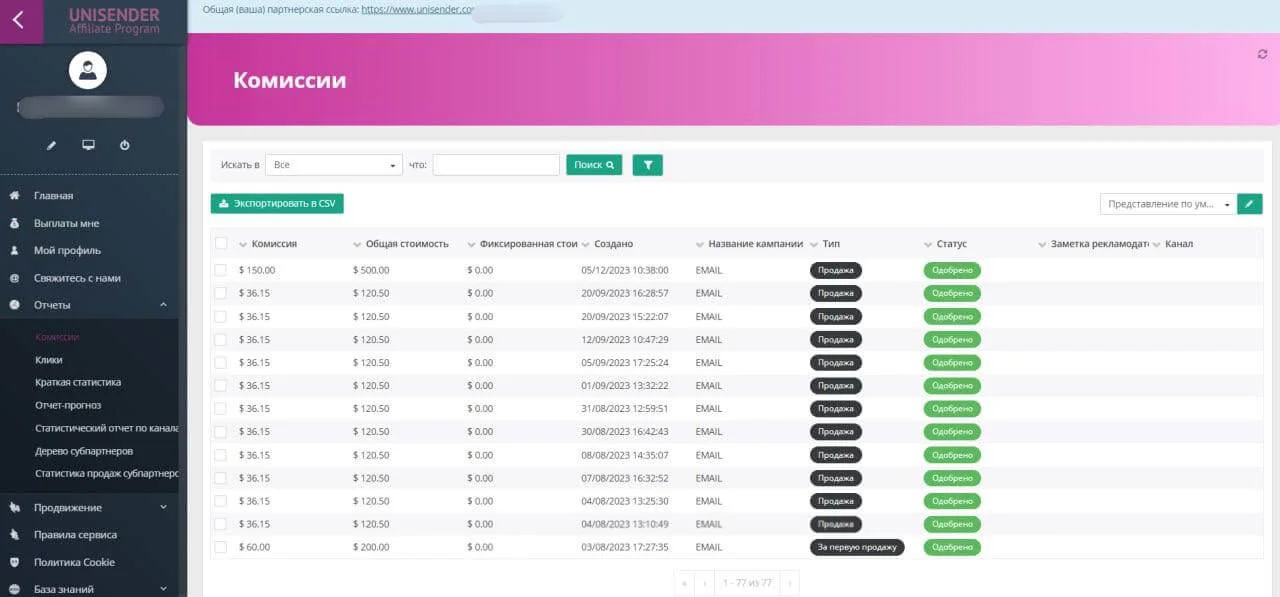
Task: Click the user avatar picture
Action: coord(88,71)
